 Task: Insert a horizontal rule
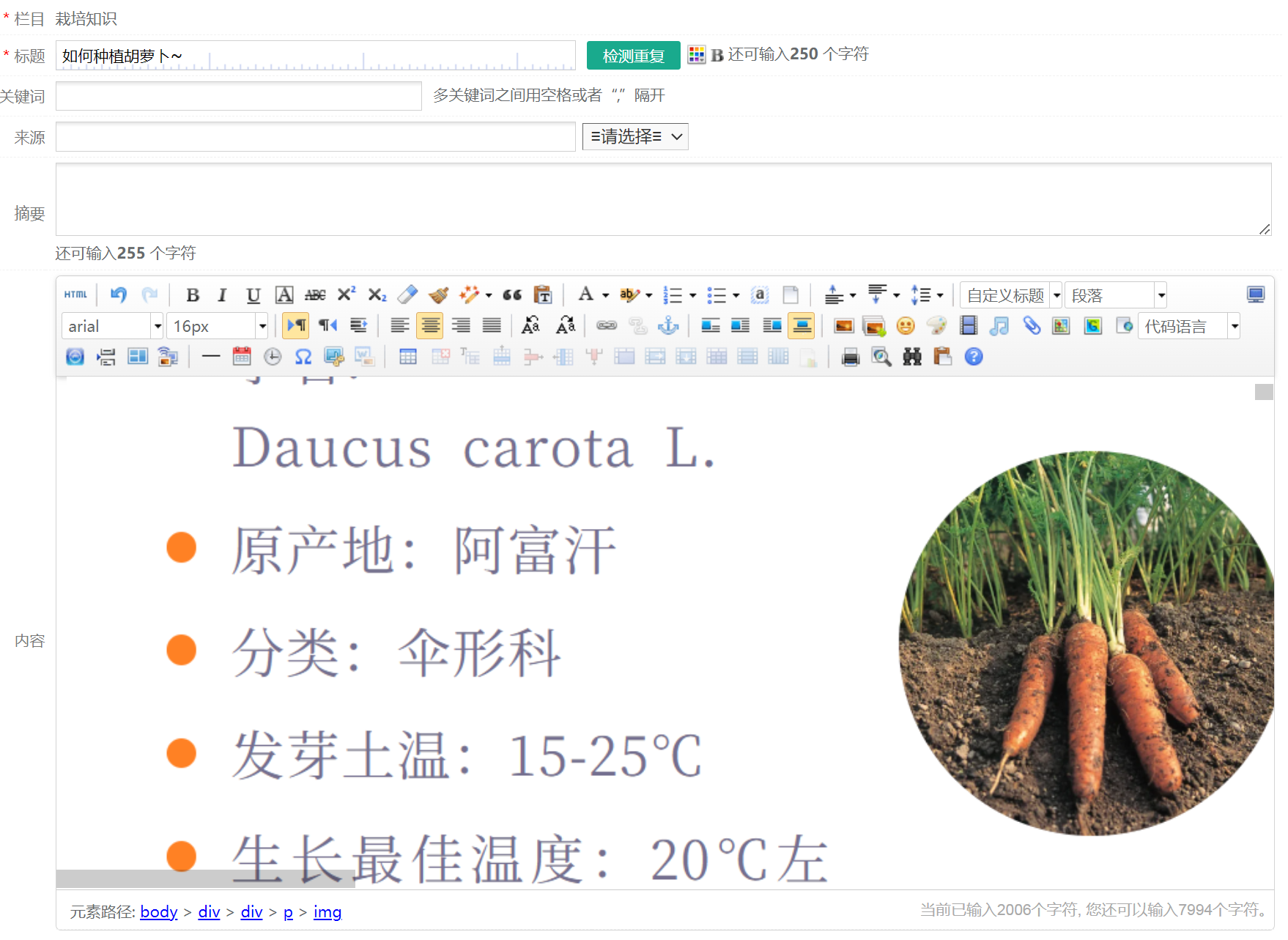click(x=210, y=357)
